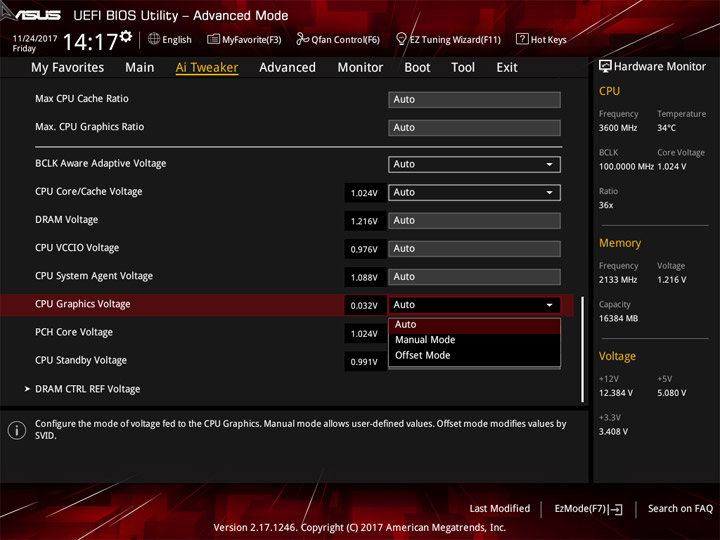Image resolution: width=720 pixels, height=540 pixels.
Task: Open the Tool tab
Action: pyautogui.click(x=463, y=68)
